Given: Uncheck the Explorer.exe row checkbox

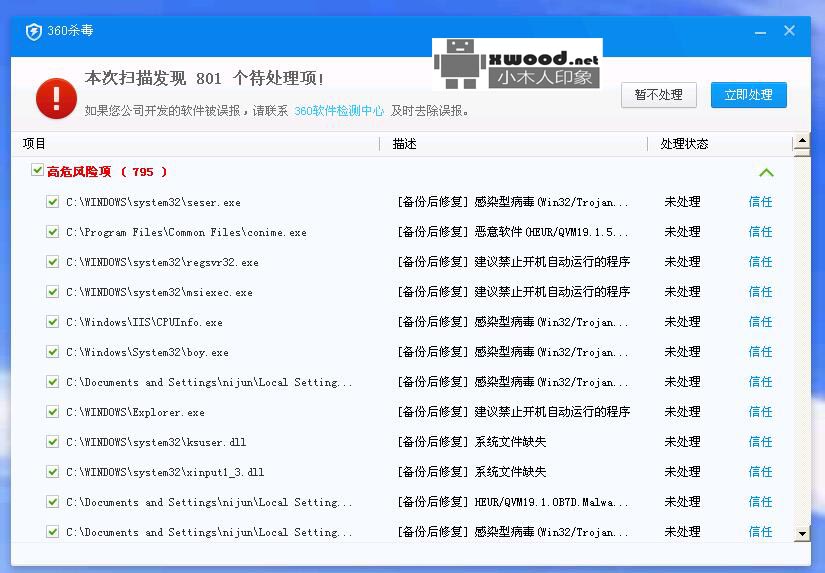Looking at the screenshot, I should tap(52, 411).
